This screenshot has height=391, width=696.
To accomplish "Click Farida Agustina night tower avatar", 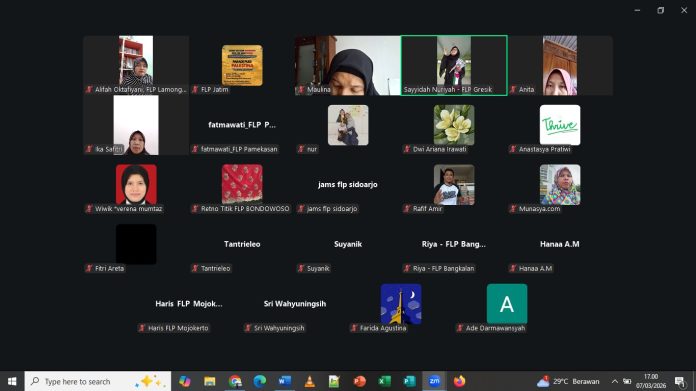I will [401, 304].
